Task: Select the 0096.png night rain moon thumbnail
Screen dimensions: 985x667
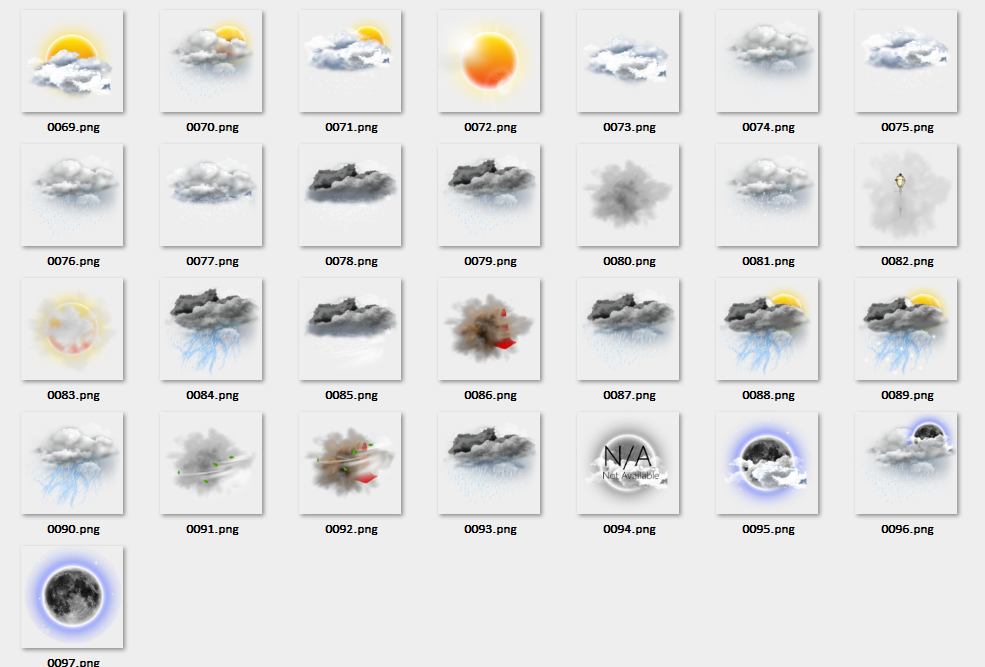Action: 906,463
